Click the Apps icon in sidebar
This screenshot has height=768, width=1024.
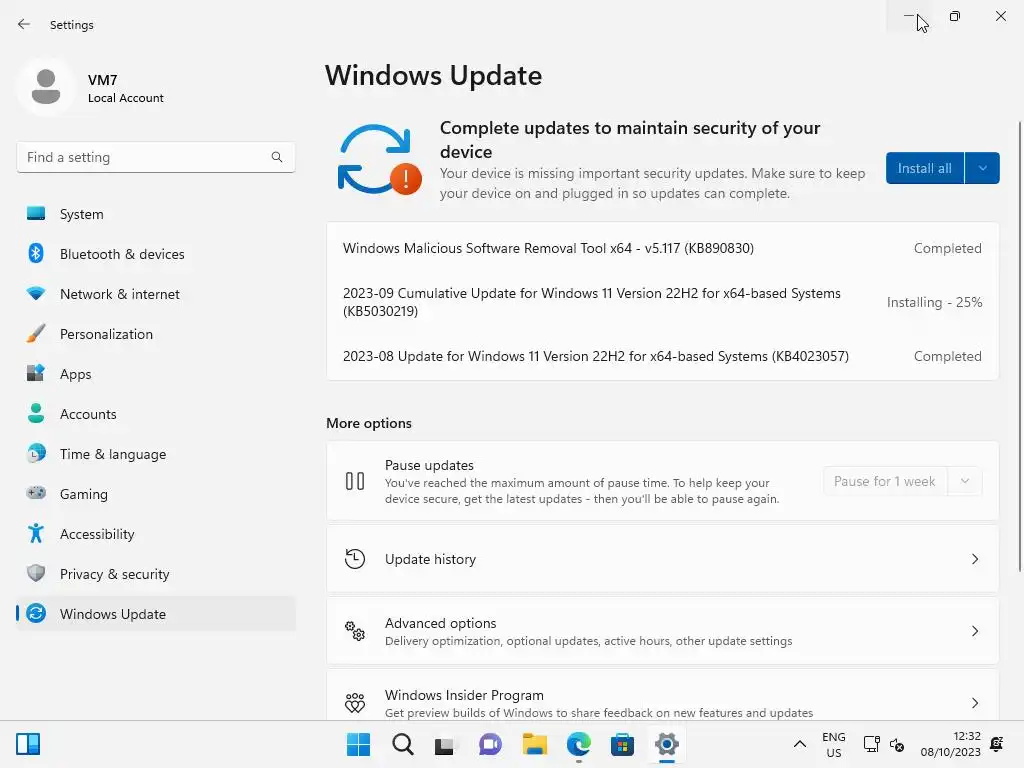[36, 373]
